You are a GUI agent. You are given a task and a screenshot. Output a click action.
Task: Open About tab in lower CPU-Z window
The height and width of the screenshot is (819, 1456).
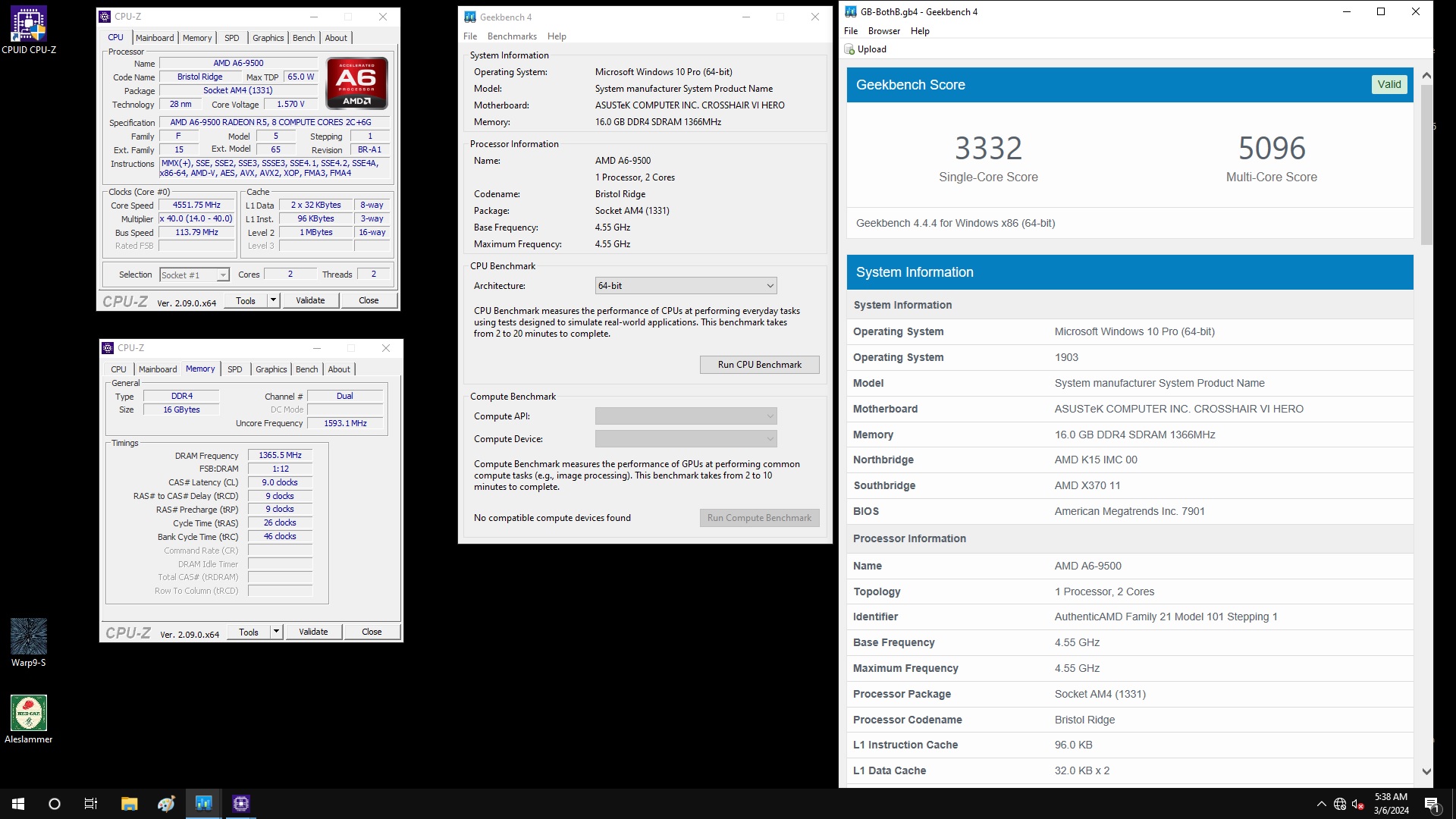[x=339, y=369]
